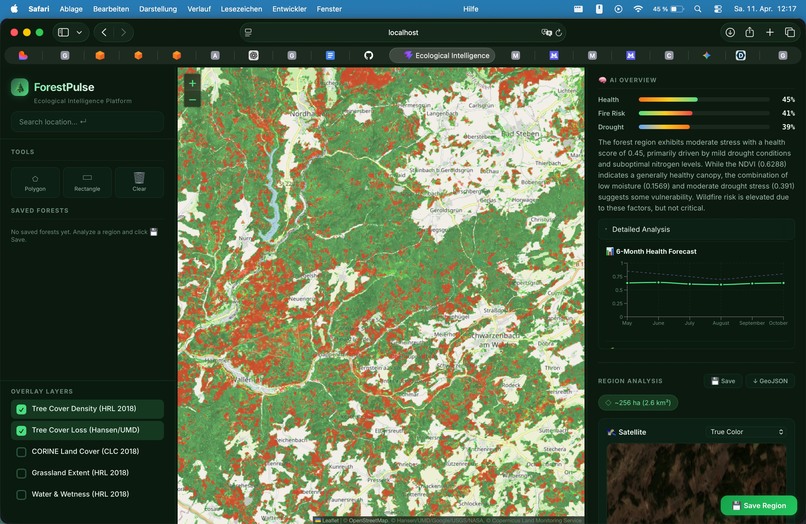Click Save in Region Analysis header
Image resolution: width=806 pixels, height=524 pixels.
[723, 381]
